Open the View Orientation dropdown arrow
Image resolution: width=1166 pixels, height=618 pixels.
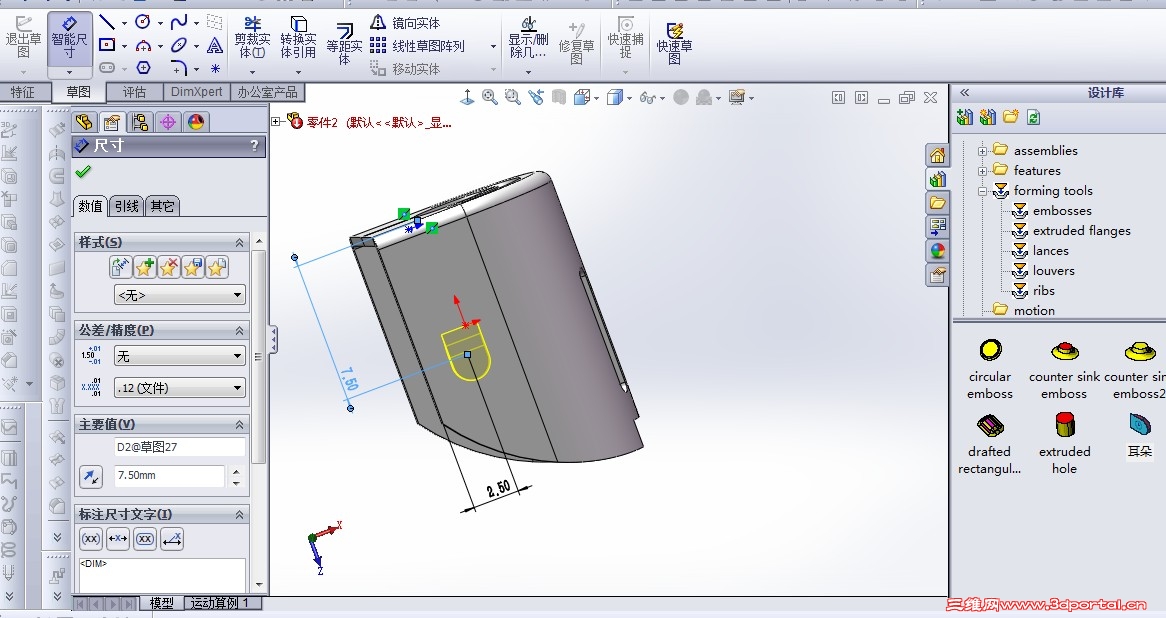596,98
